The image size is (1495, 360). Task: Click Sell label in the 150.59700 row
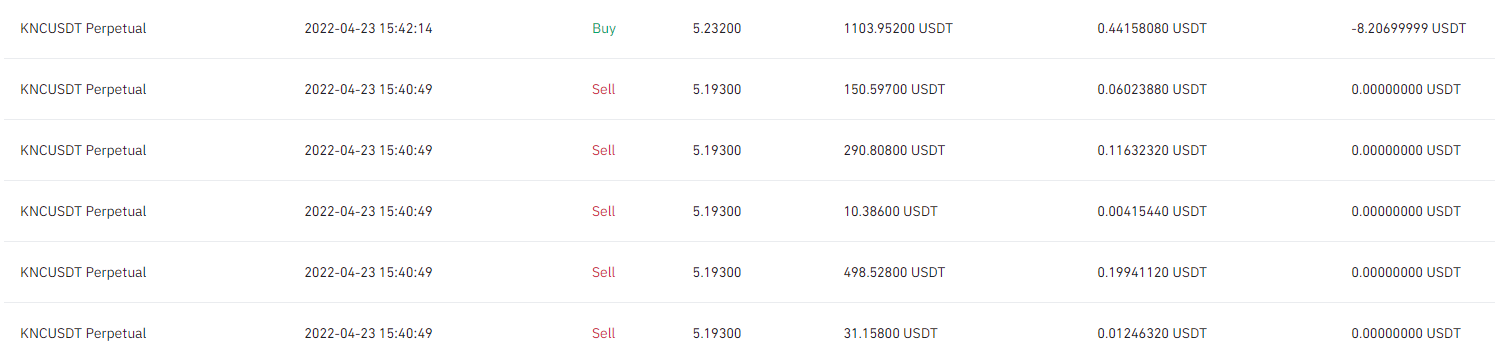coord(604,89)
